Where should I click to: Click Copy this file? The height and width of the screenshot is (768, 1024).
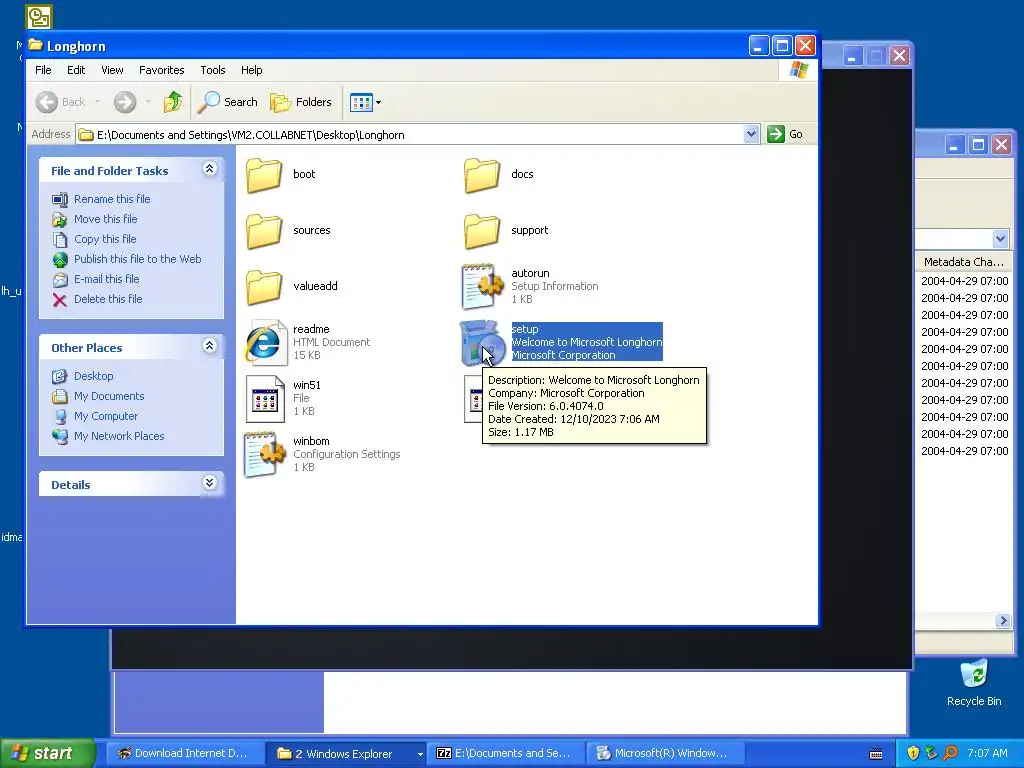104,239
